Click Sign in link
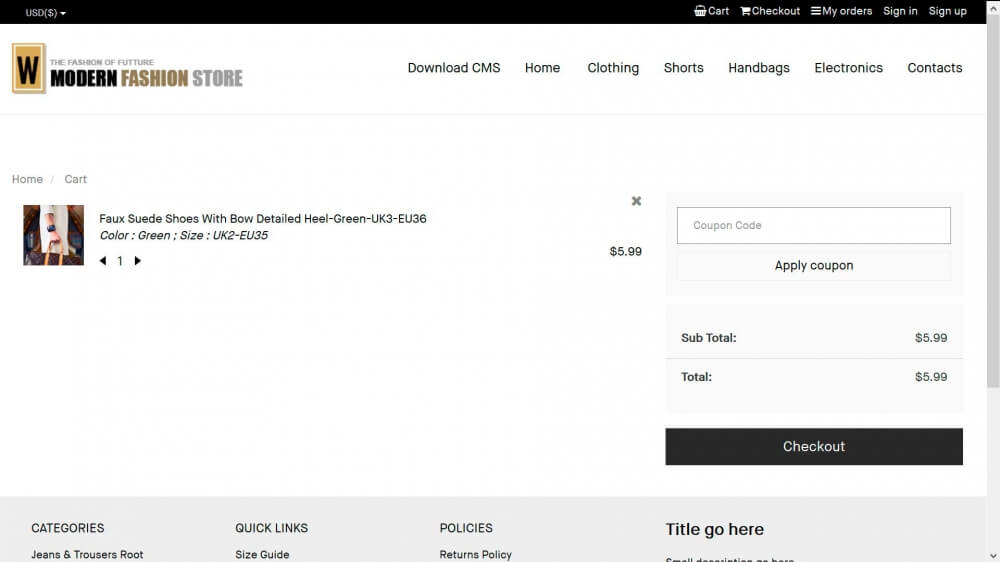Screen dimensions: 1000x562 [900, 11]
